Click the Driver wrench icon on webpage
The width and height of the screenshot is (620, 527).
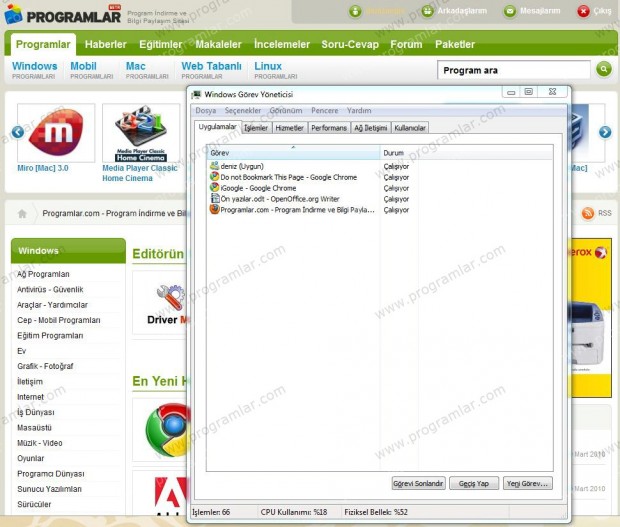point(170,298)
